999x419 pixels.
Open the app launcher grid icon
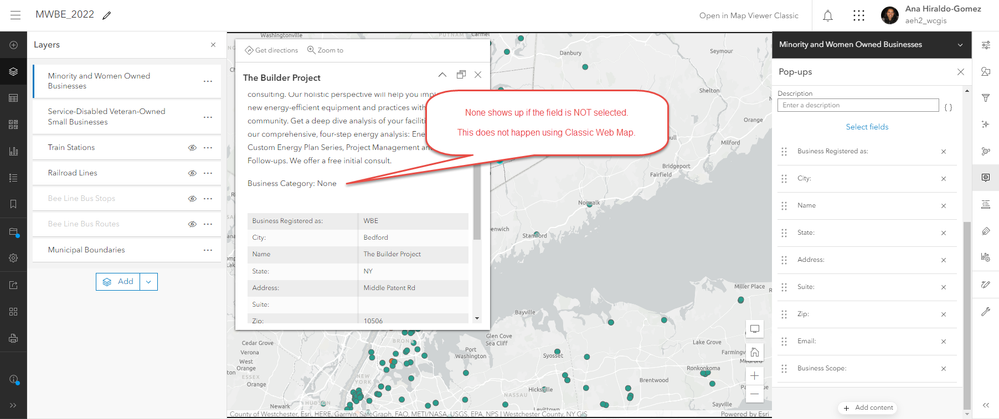click(859, 15)
